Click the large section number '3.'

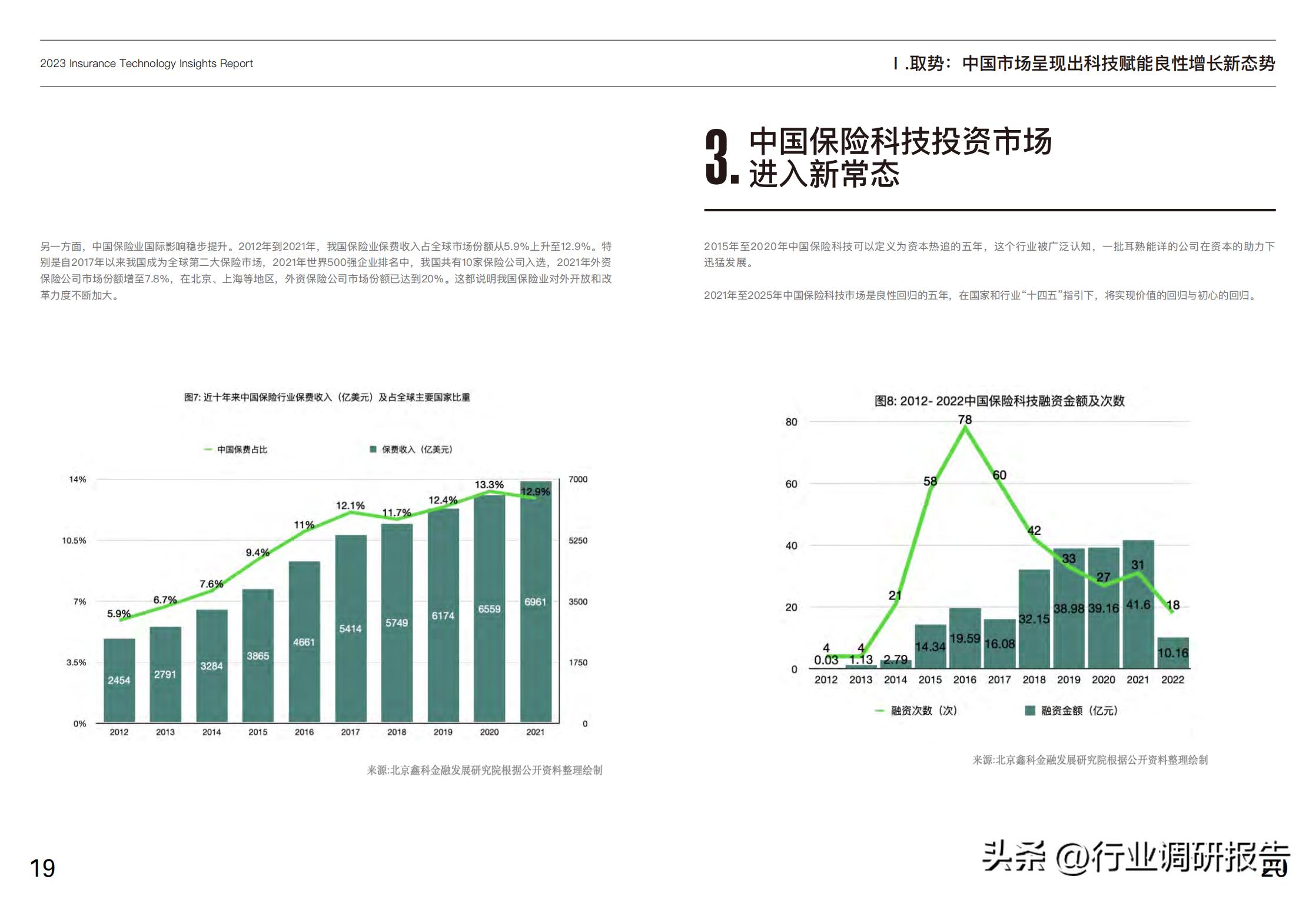tap(722, 157)
